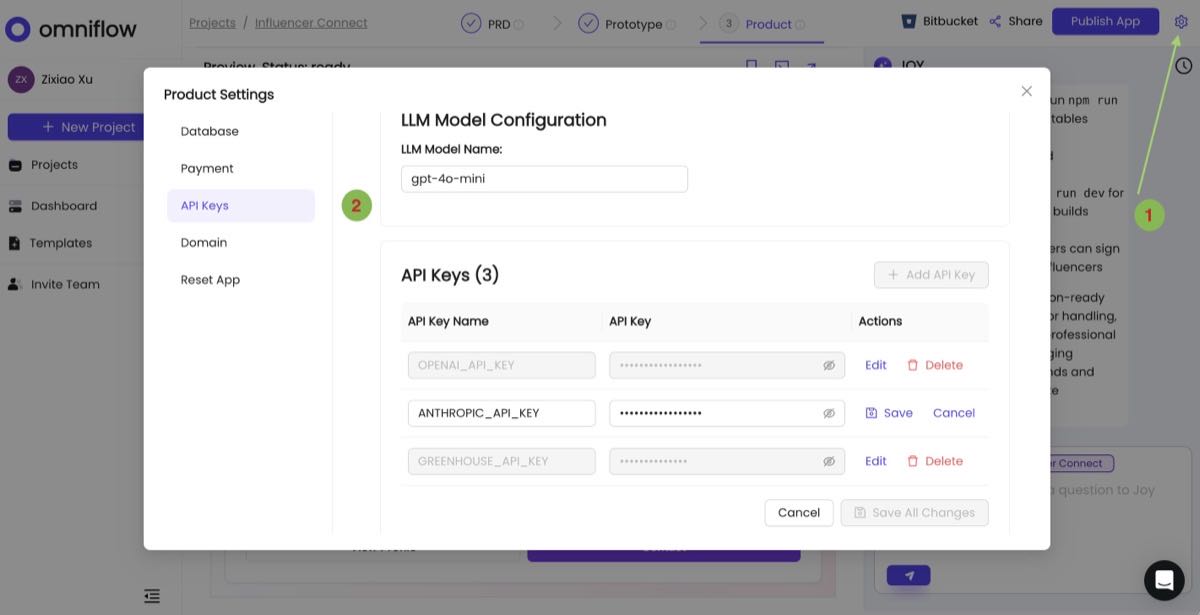The image size is (1200, 615).
Task: Open the Bitbucket integration
Action: (x=938, y=20)
